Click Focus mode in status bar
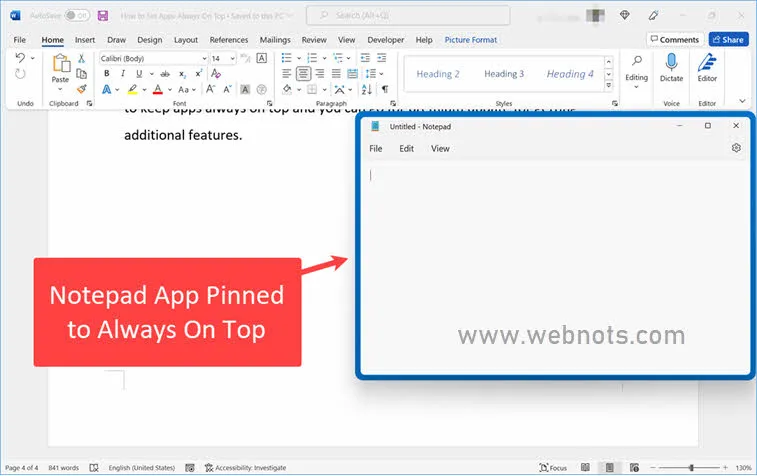This screenshot has width=757, height=476. (553, 468)
